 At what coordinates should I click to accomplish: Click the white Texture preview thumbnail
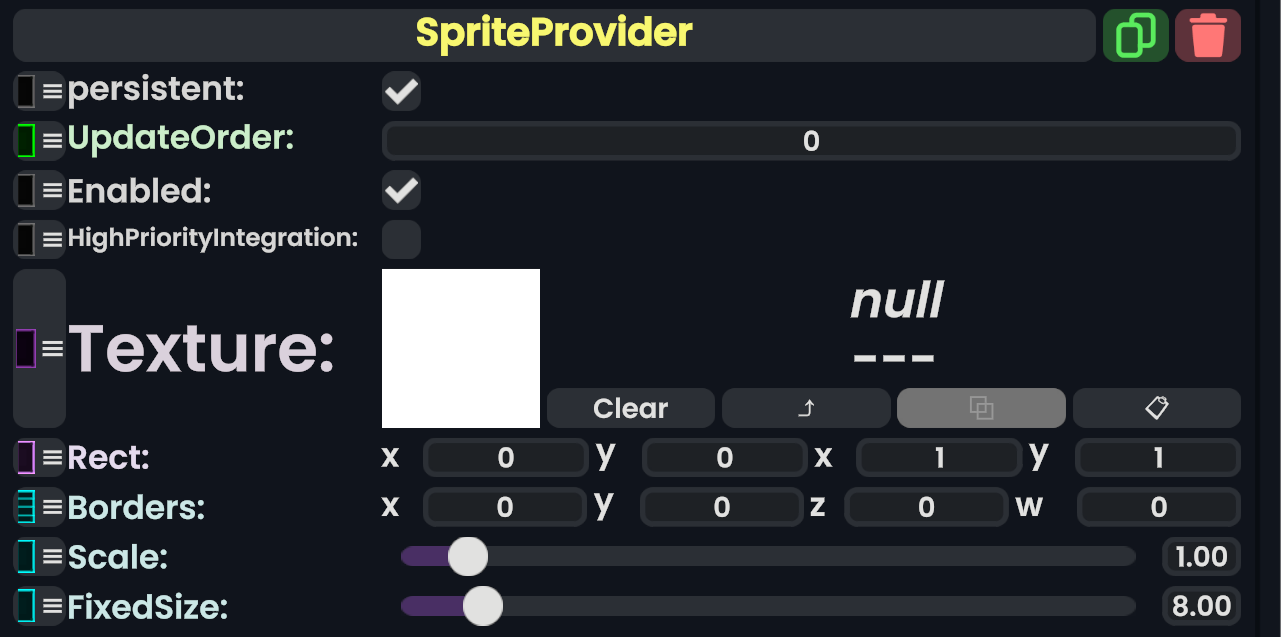click(461, 348)
